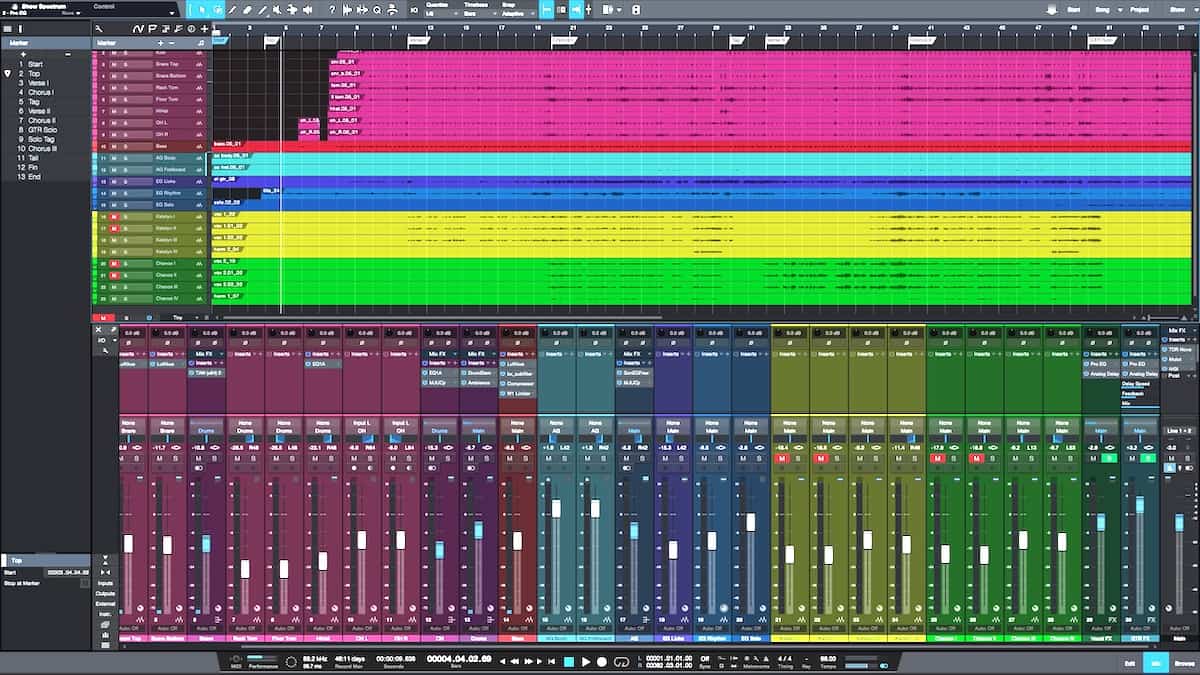The image size is (1200, 675).
Task: Solo the Snare Top track
Action: coord(125,64)
